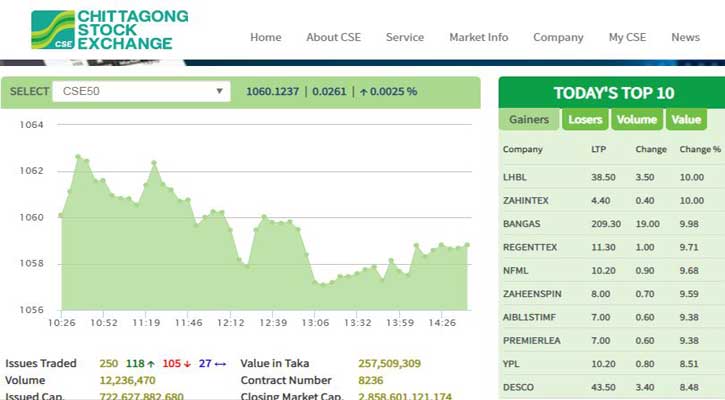
Task: Click the Change % column header
Action: click(x=700, y=149)
